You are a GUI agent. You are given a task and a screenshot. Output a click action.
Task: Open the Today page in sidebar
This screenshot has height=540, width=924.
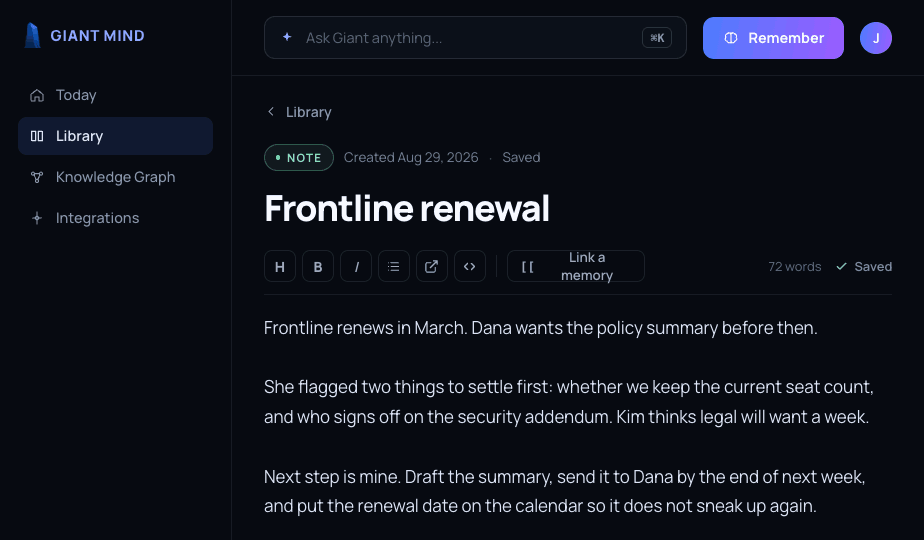(x=116, y=95)
